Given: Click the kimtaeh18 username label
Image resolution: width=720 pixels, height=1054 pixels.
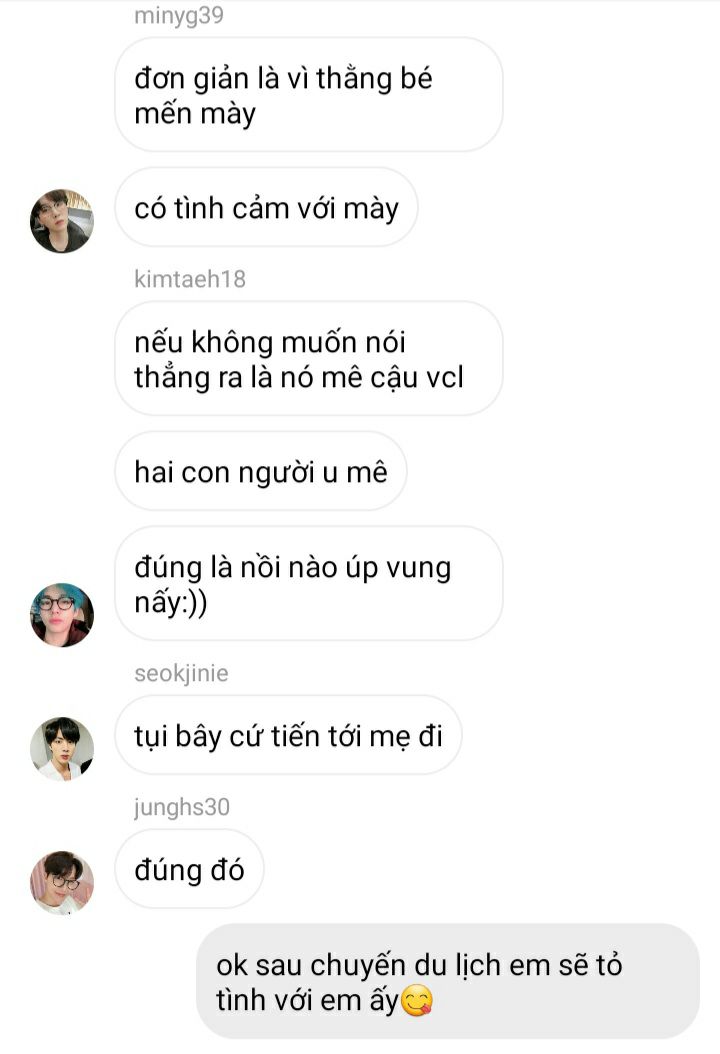Looking at the screenshot, I should click(190, 279).
